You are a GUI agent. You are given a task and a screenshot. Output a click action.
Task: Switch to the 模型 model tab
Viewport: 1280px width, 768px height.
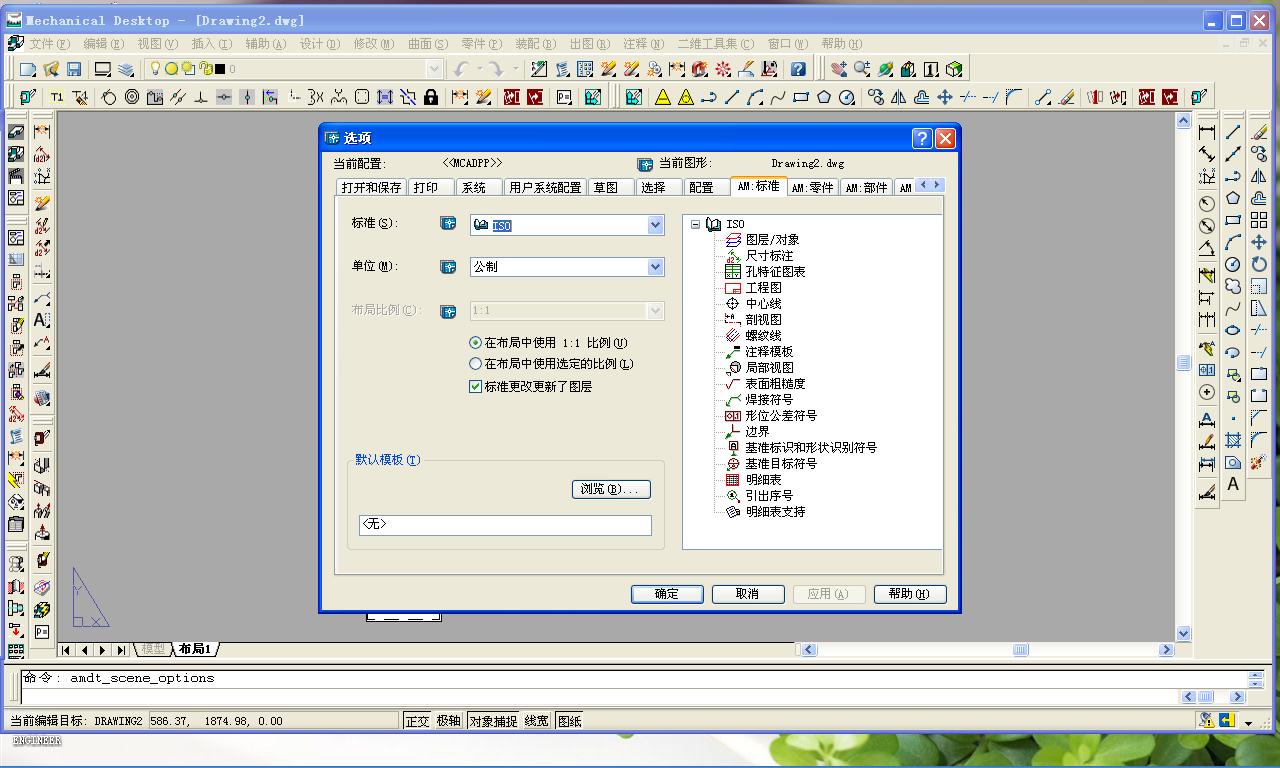[x=153, y=649]
